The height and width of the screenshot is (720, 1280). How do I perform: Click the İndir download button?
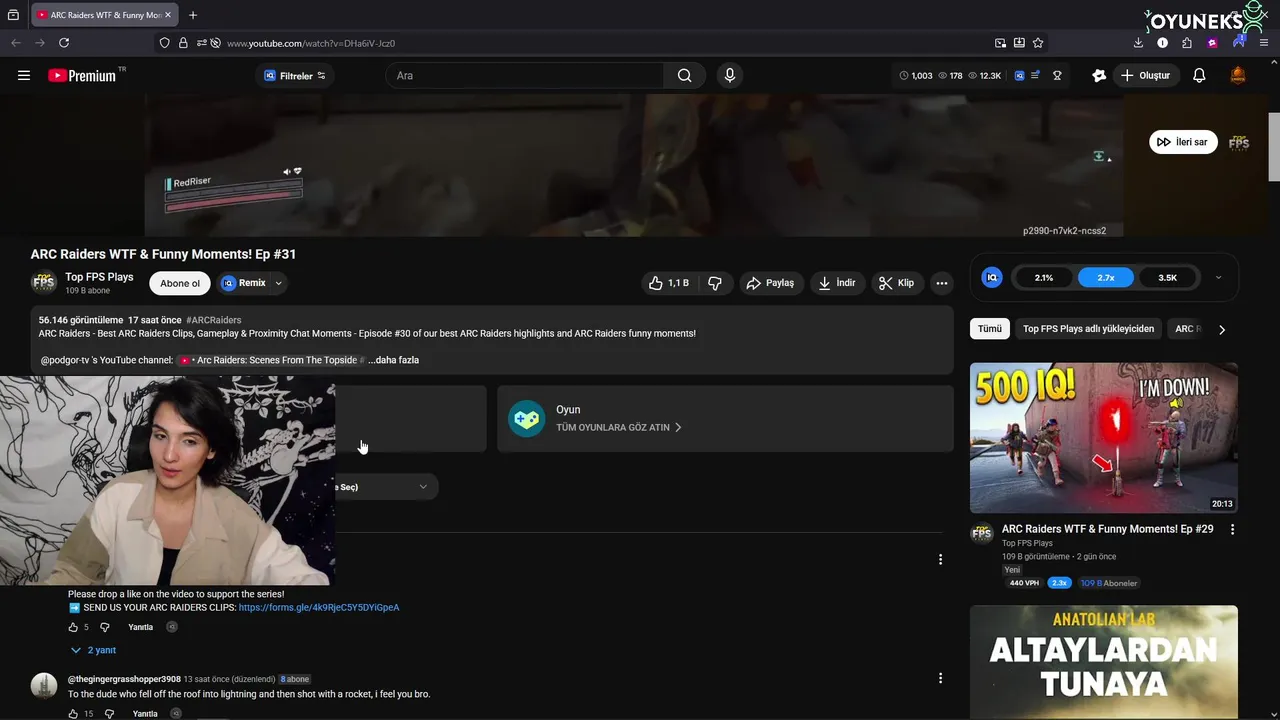(838, 283)
